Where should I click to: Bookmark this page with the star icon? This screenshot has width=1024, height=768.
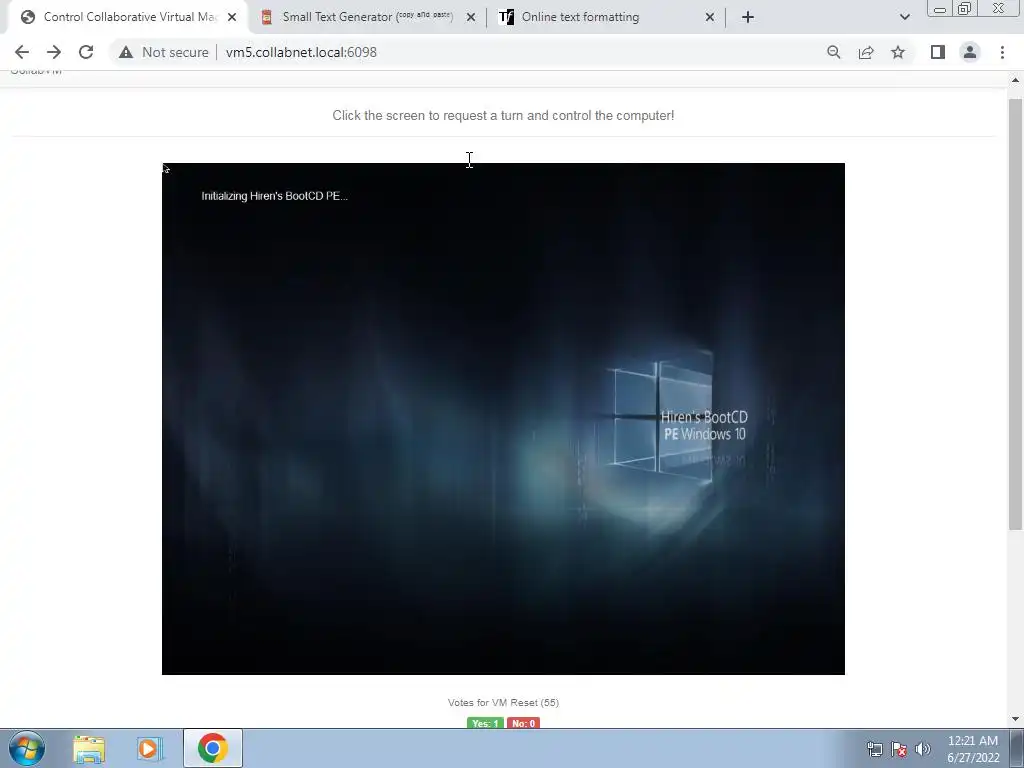(898, 52)
